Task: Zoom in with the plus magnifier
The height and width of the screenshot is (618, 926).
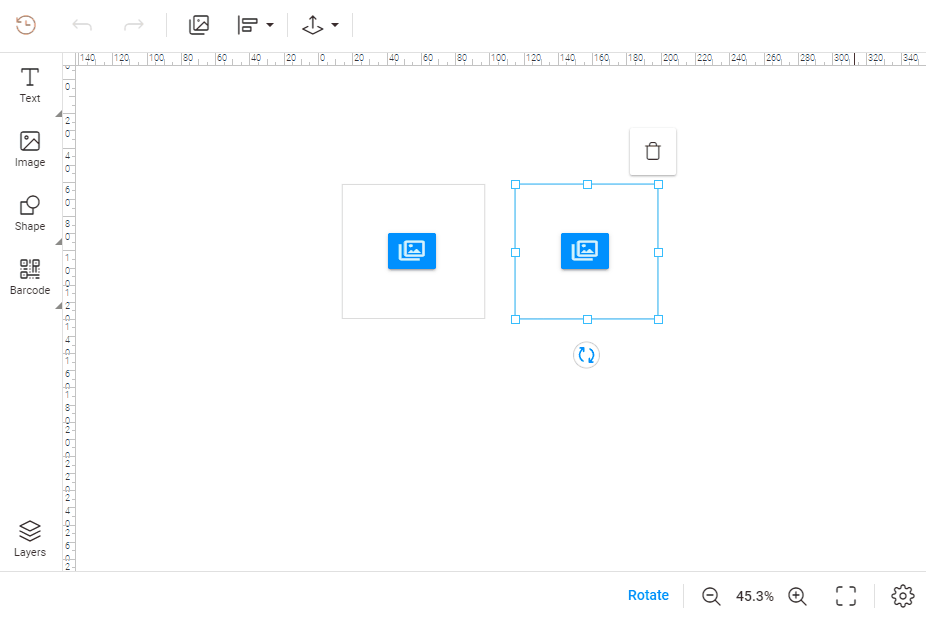Action: pos(797,596)
